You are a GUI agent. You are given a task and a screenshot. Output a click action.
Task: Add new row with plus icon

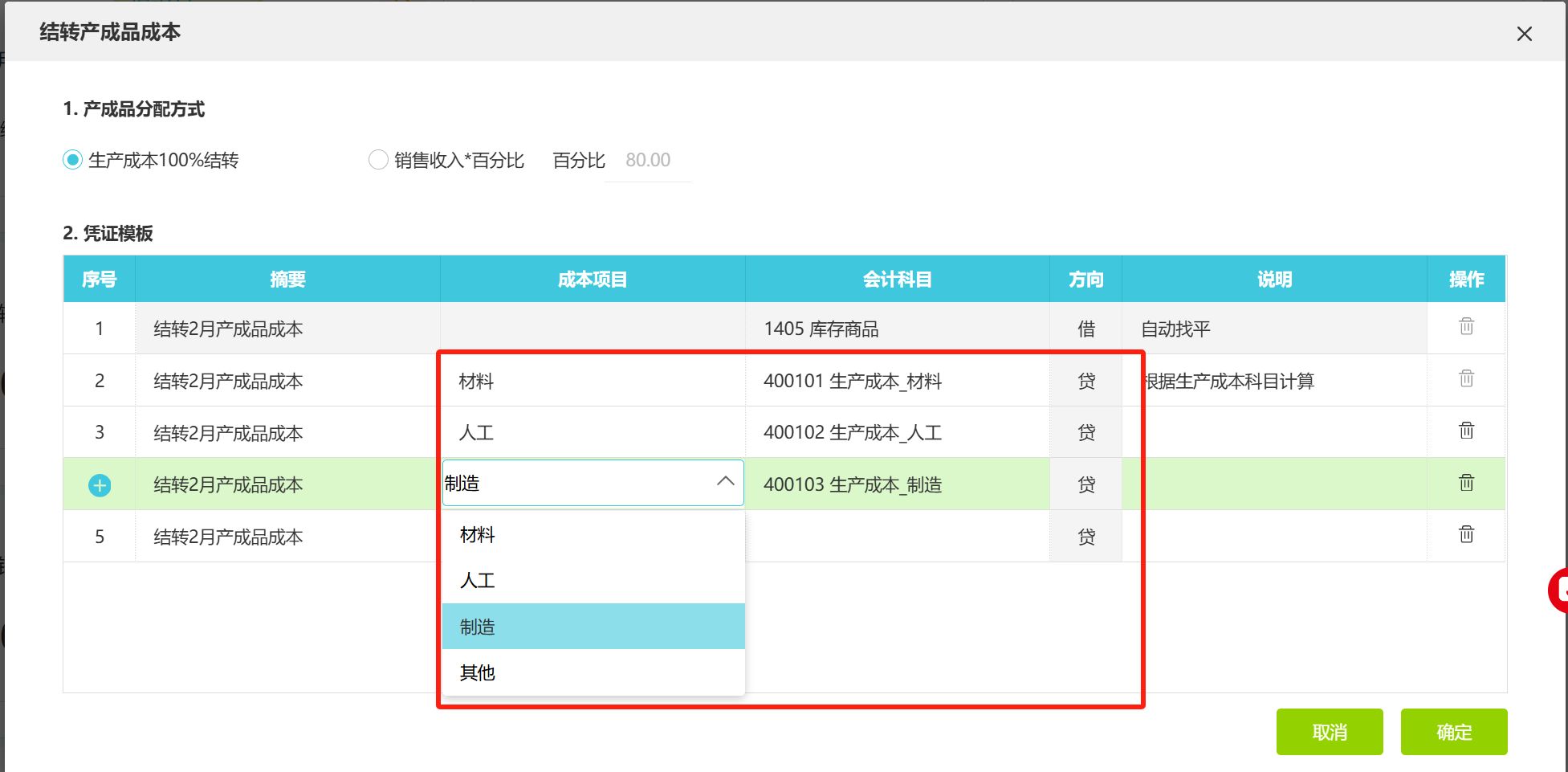tap(100, 485)
